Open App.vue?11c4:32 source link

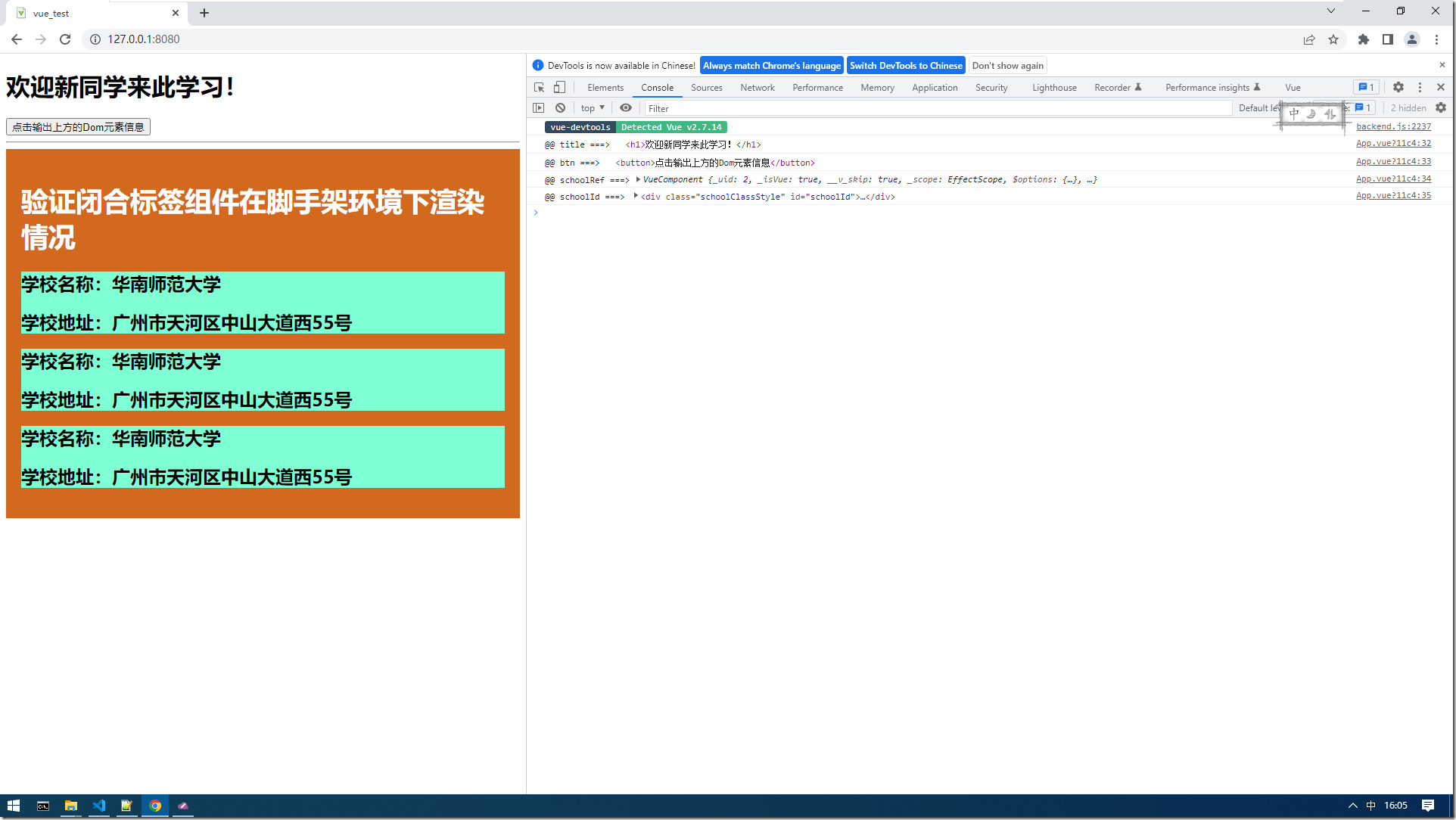click(1394, 143)
